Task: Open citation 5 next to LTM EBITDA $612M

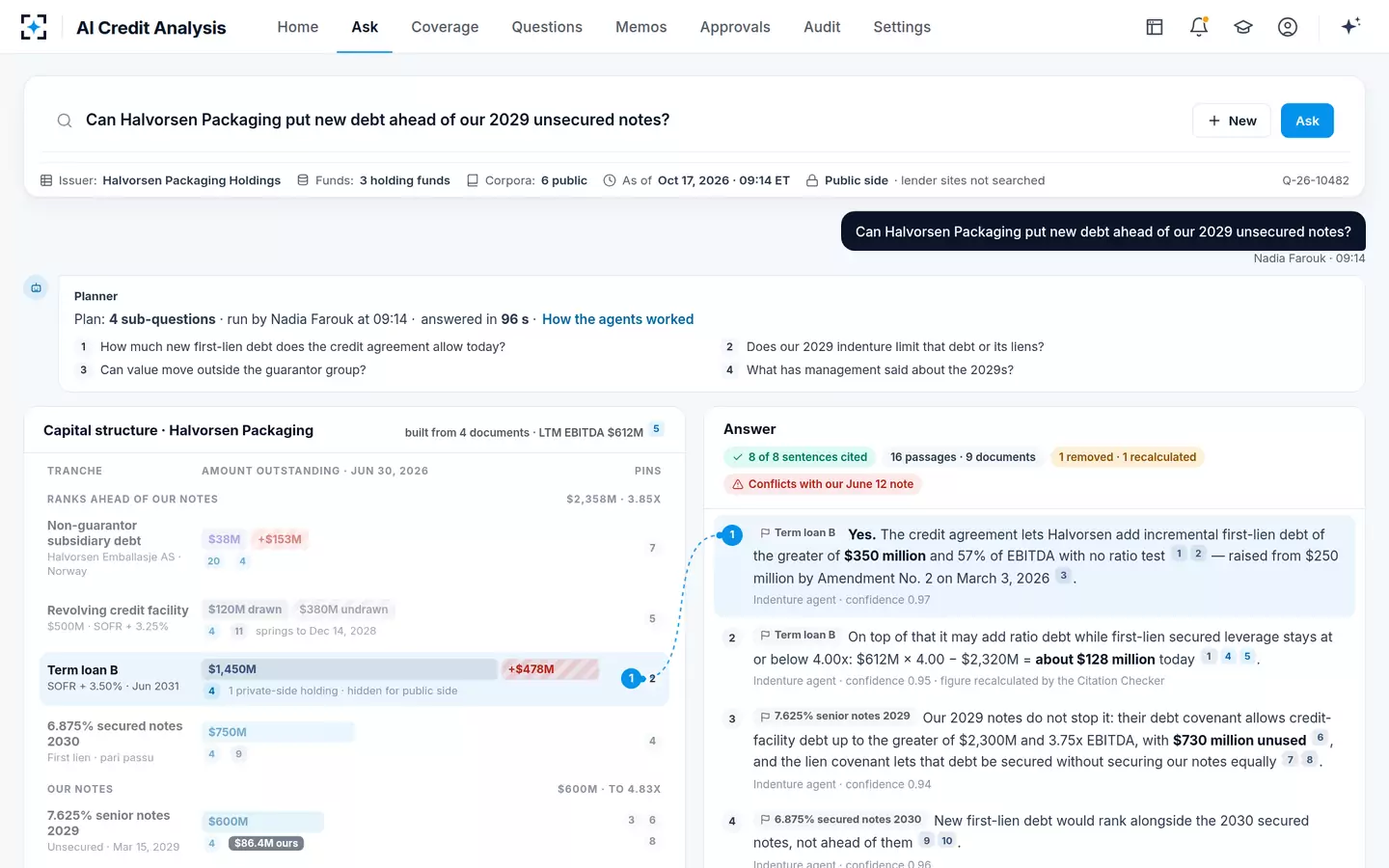Action: (656, 429)
